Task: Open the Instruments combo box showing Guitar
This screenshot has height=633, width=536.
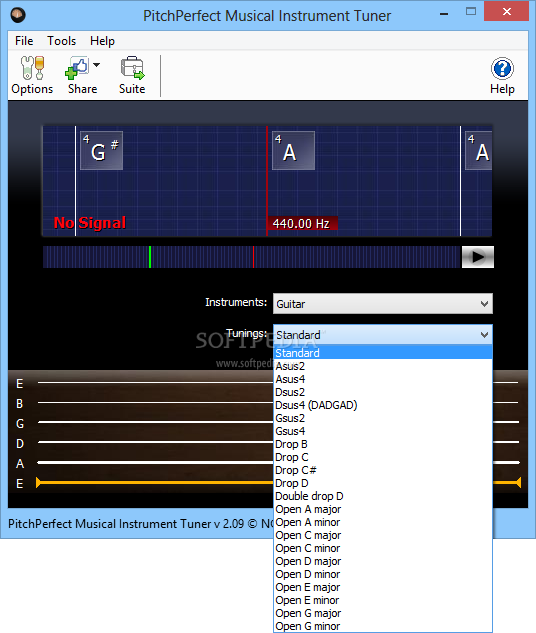Action: tap(383, 304)
